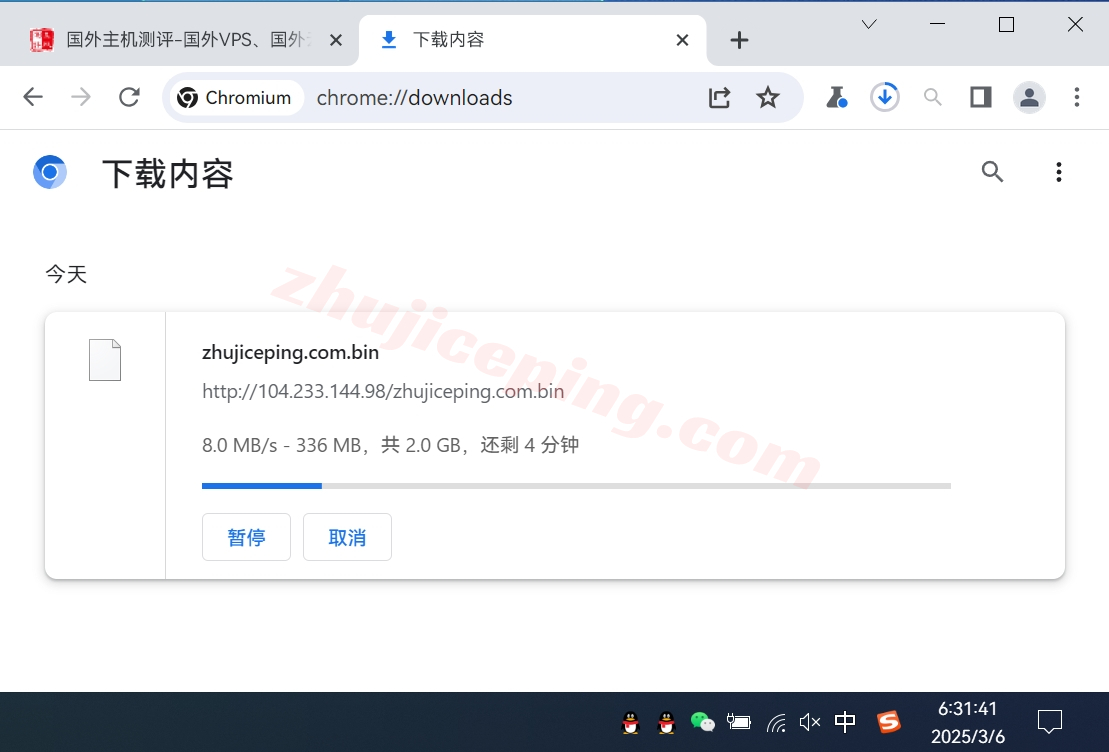The height and width of the screenshot is (752, 1109).
Task: Go back using the browser back arrow
Action: pos(33,97)
